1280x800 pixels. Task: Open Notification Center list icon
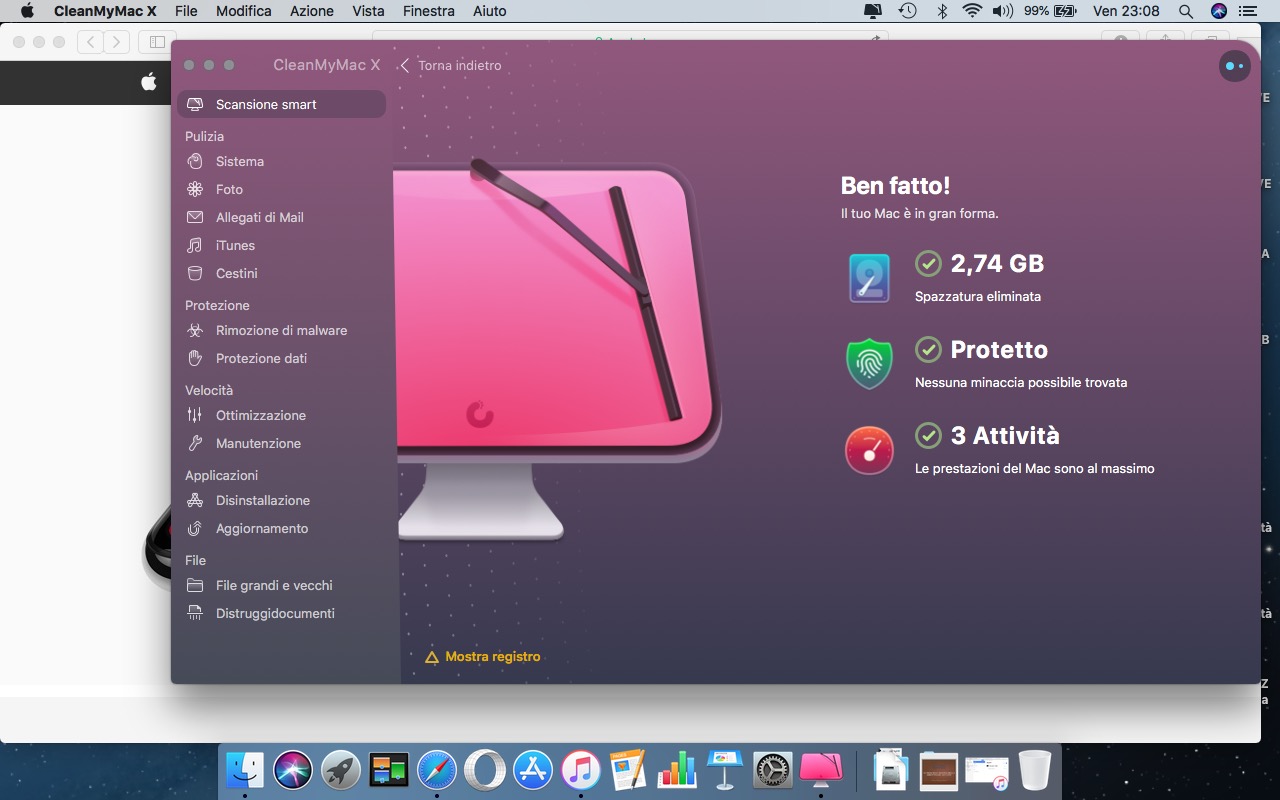(1247, 11)
